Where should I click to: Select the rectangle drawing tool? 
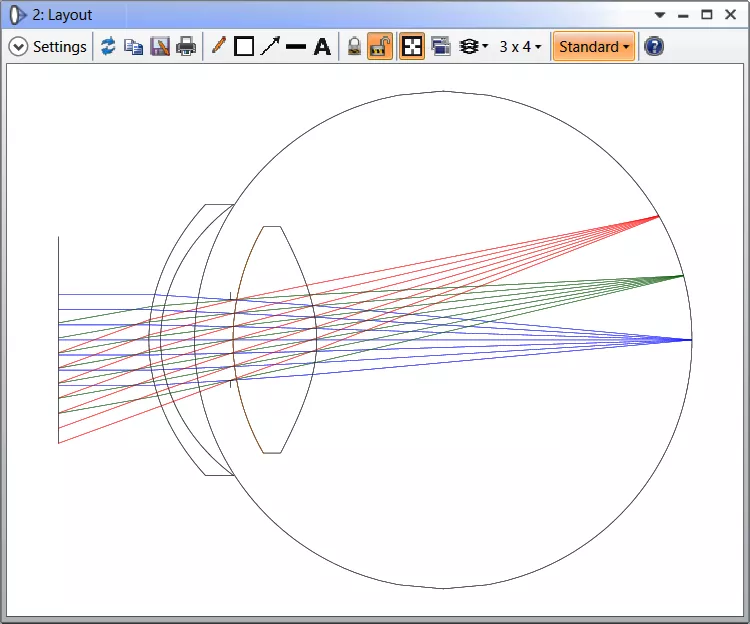[x=244, y=47]
